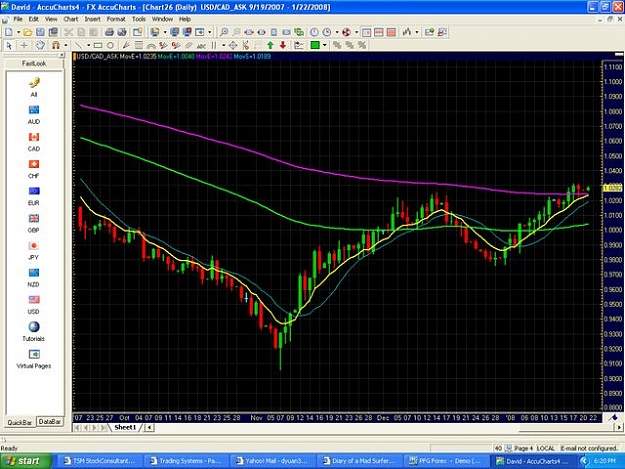Open the JPY currency pairs

(34, 250)
